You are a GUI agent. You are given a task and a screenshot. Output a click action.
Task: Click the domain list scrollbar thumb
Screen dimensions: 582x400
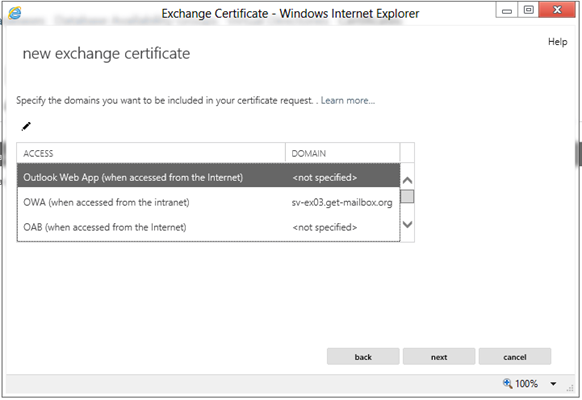click(407, 196)
